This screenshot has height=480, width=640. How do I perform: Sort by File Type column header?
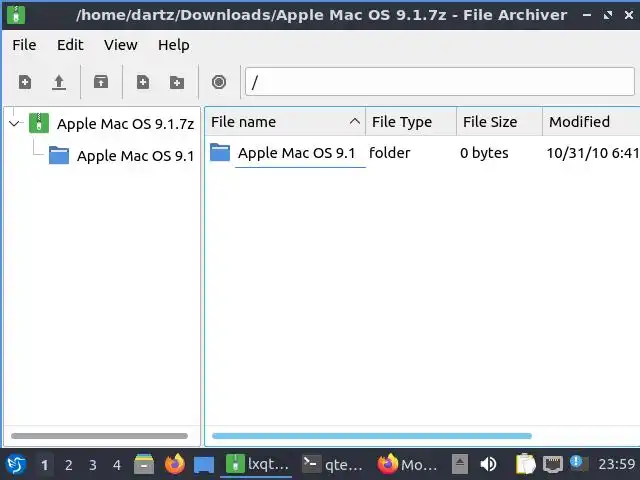point(411,122)
